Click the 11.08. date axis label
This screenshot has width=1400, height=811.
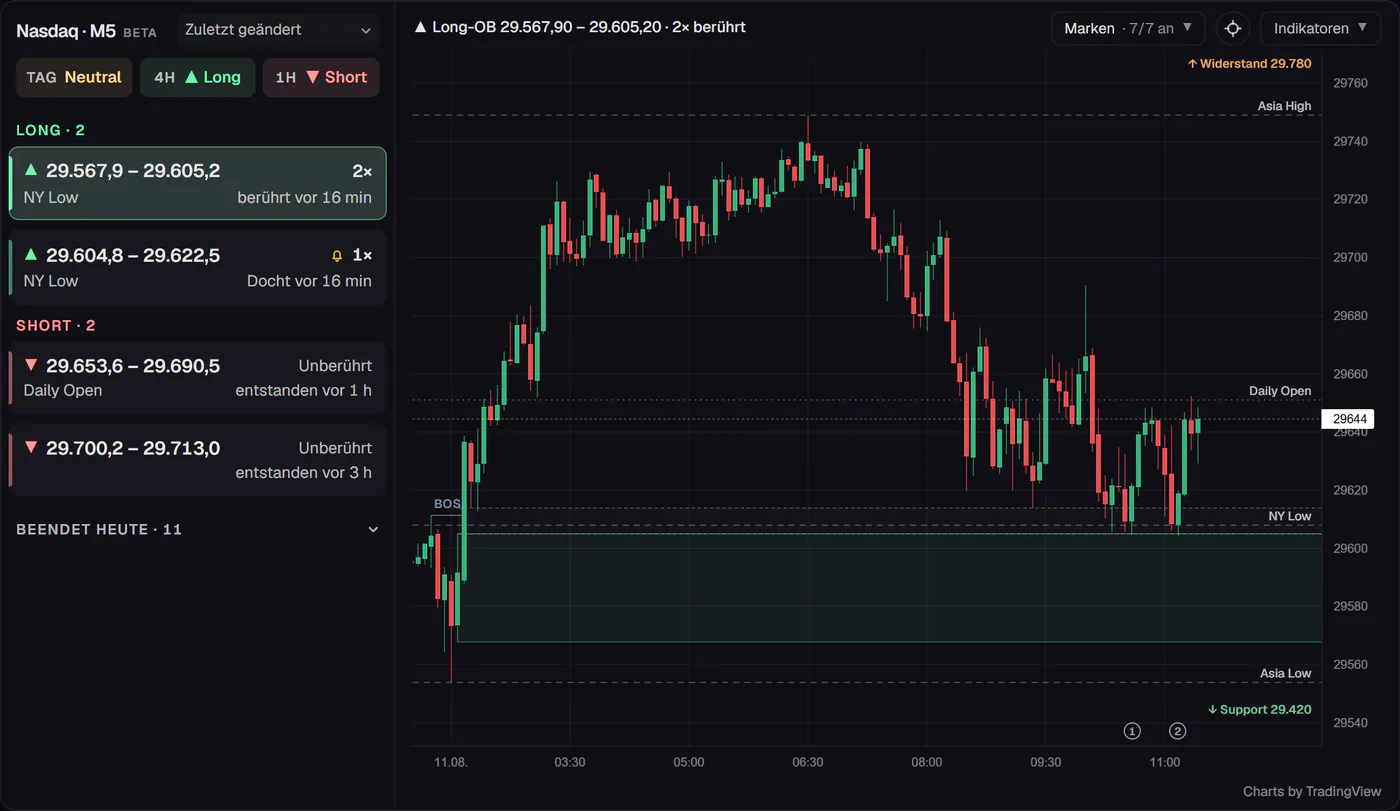click(451, 762)
